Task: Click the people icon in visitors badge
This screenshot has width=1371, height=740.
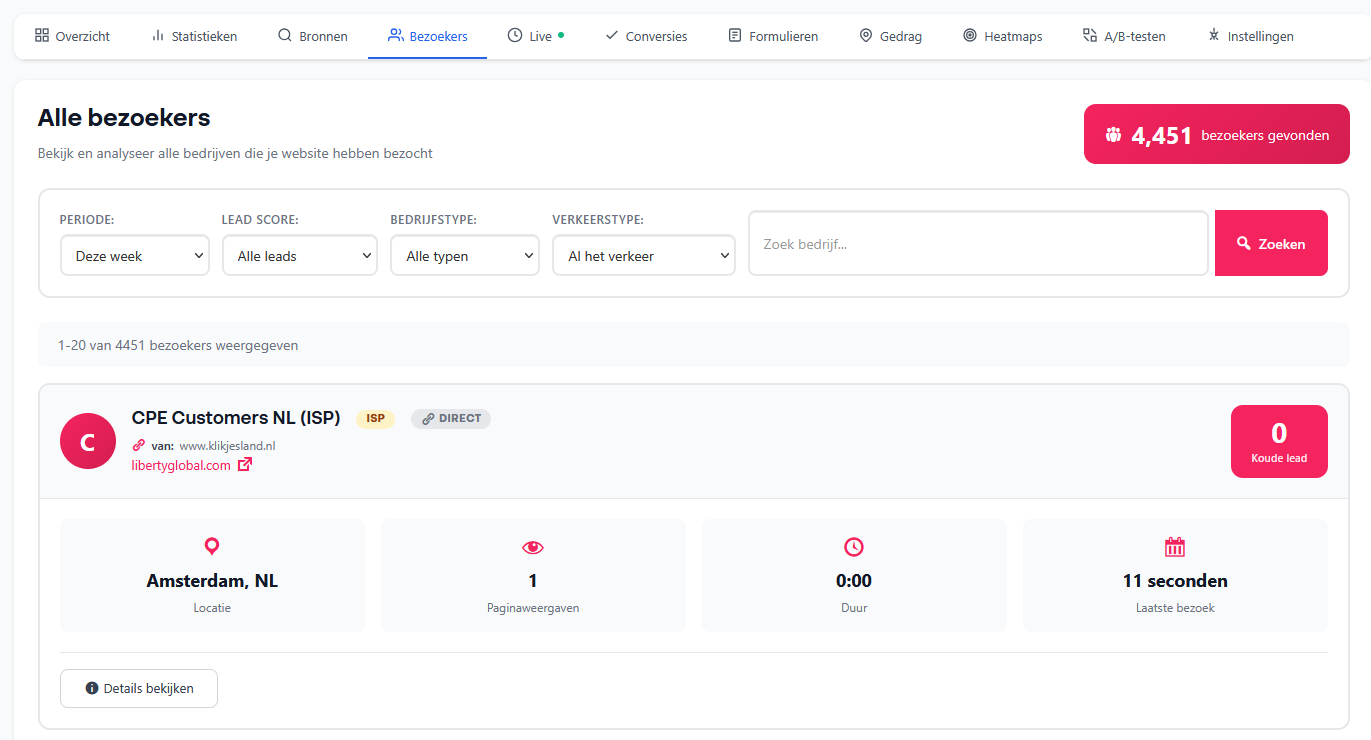Action: (x=1114, y=135)
